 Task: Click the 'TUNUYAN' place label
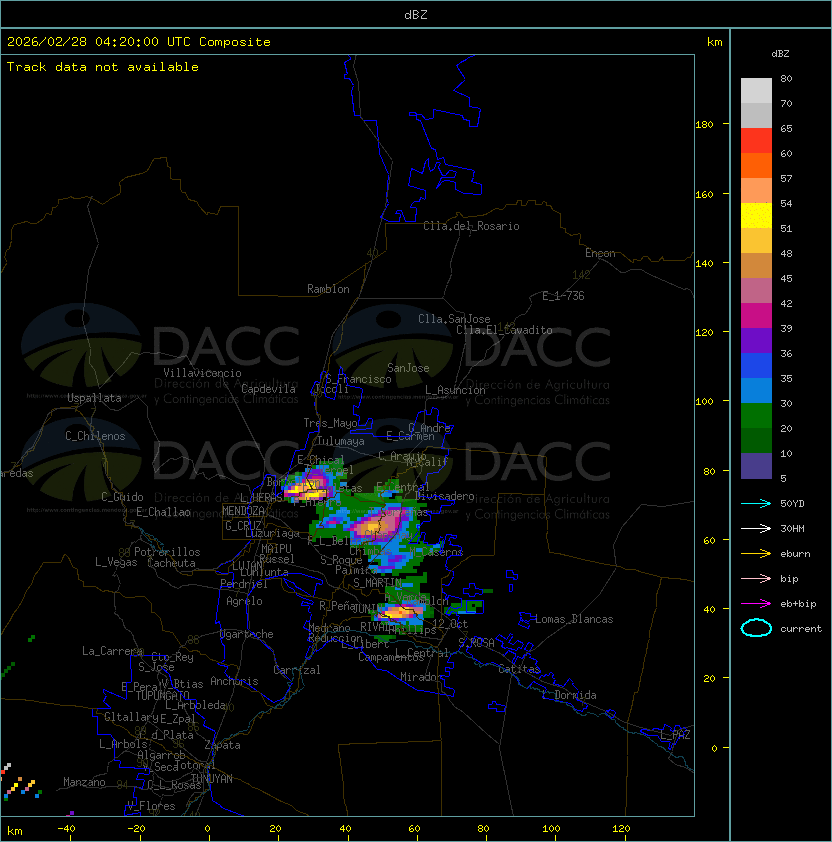coord(212,779)
